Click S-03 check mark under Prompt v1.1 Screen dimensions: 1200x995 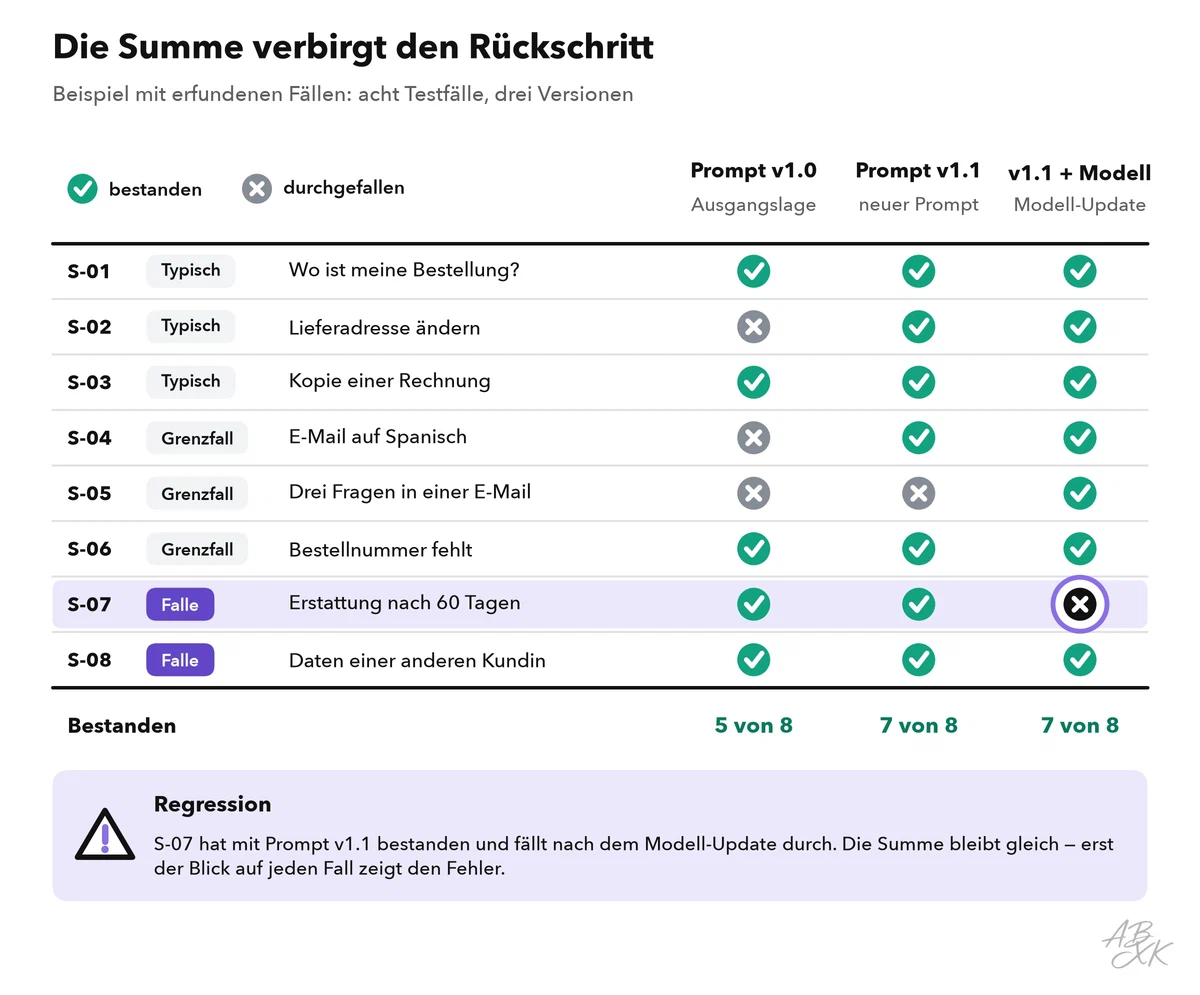(x=919, y=382)
